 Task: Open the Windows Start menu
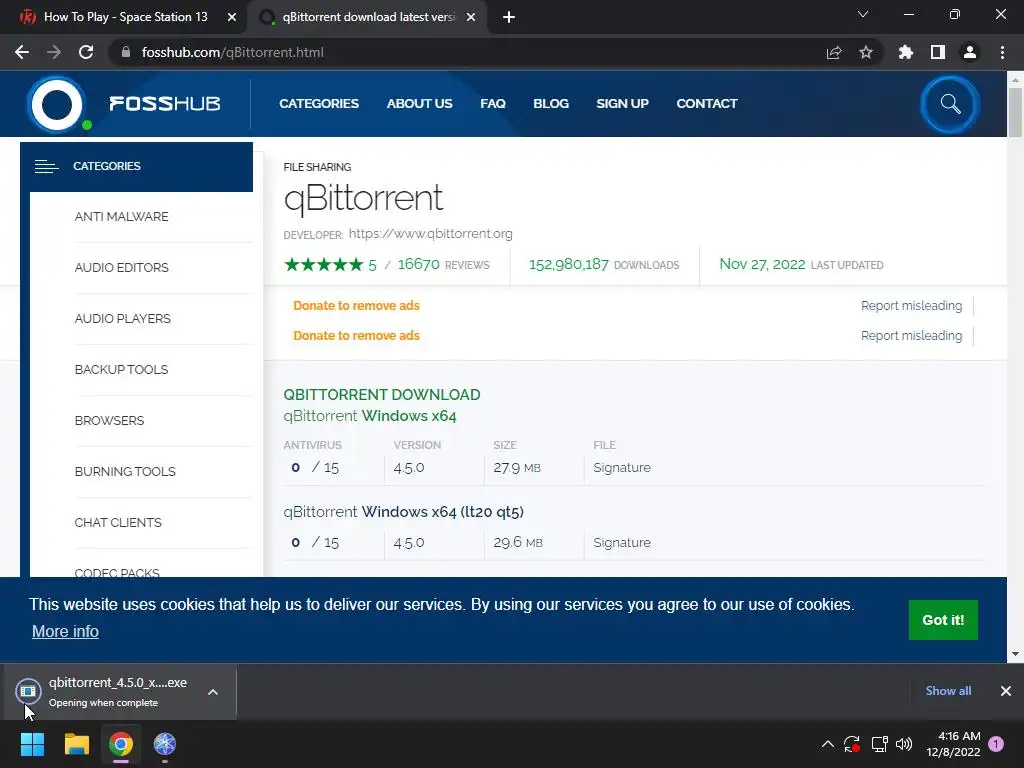[32, 744]
